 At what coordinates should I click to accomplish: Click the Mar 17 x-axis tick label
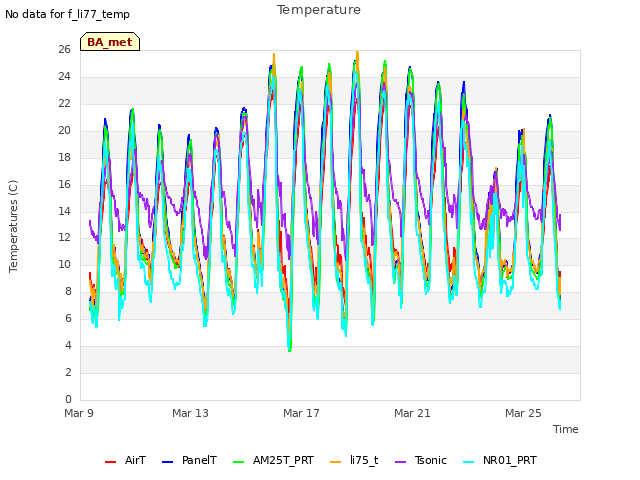[x=301, y=413]
